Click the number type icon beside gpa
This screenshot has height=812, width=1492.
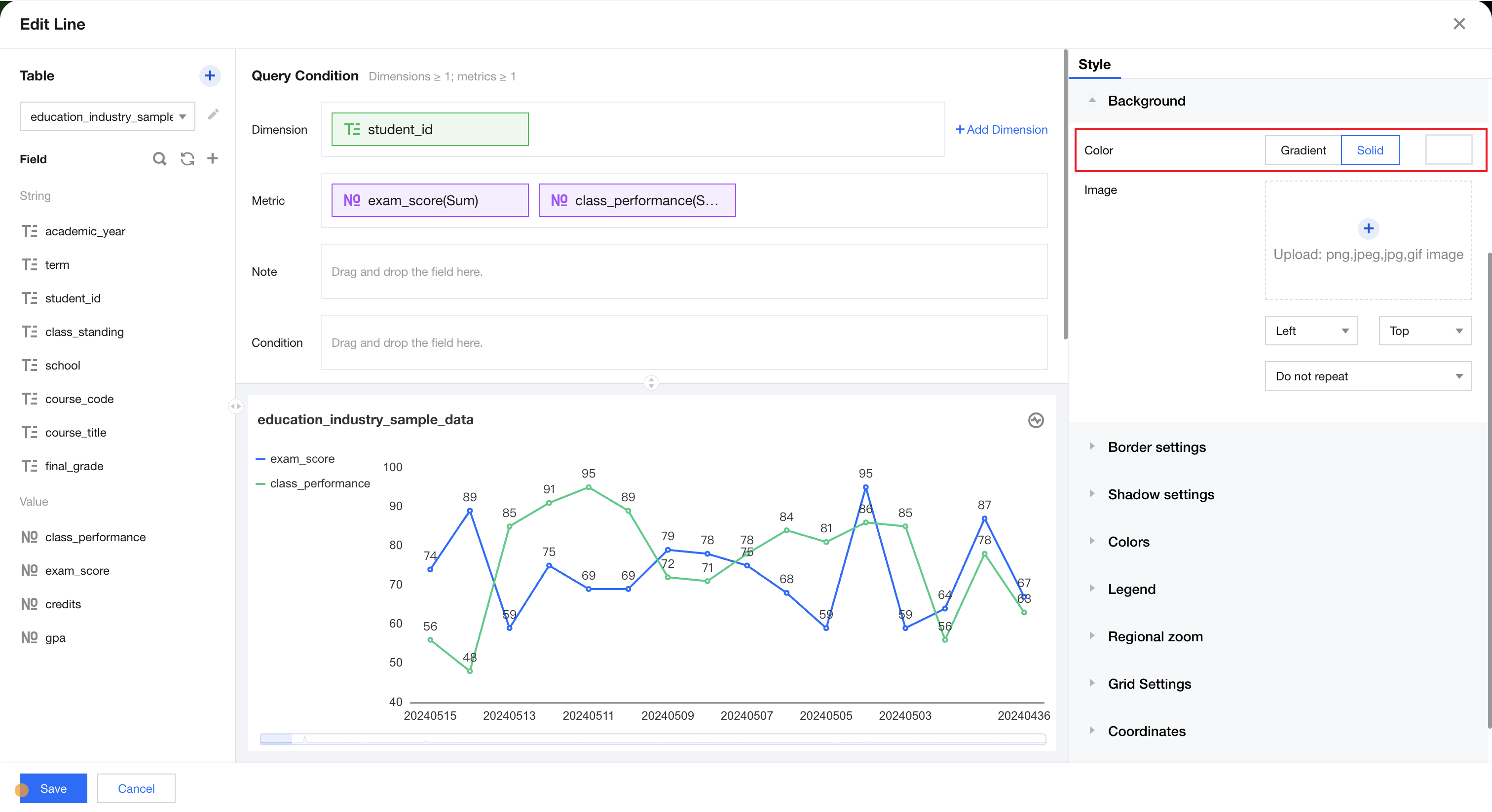point(29,638)
